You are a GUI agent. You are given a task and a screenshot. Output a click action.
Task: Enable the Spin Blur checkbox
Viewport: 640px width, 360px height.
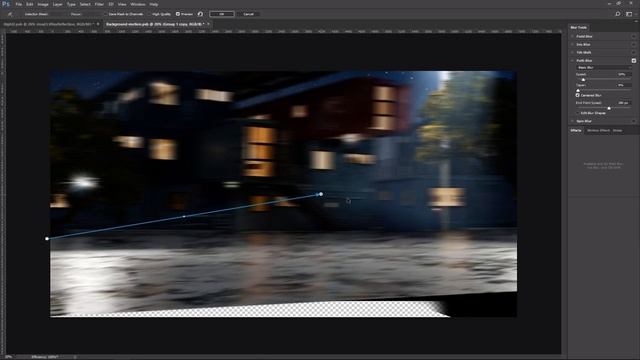(x=633, y=121)
